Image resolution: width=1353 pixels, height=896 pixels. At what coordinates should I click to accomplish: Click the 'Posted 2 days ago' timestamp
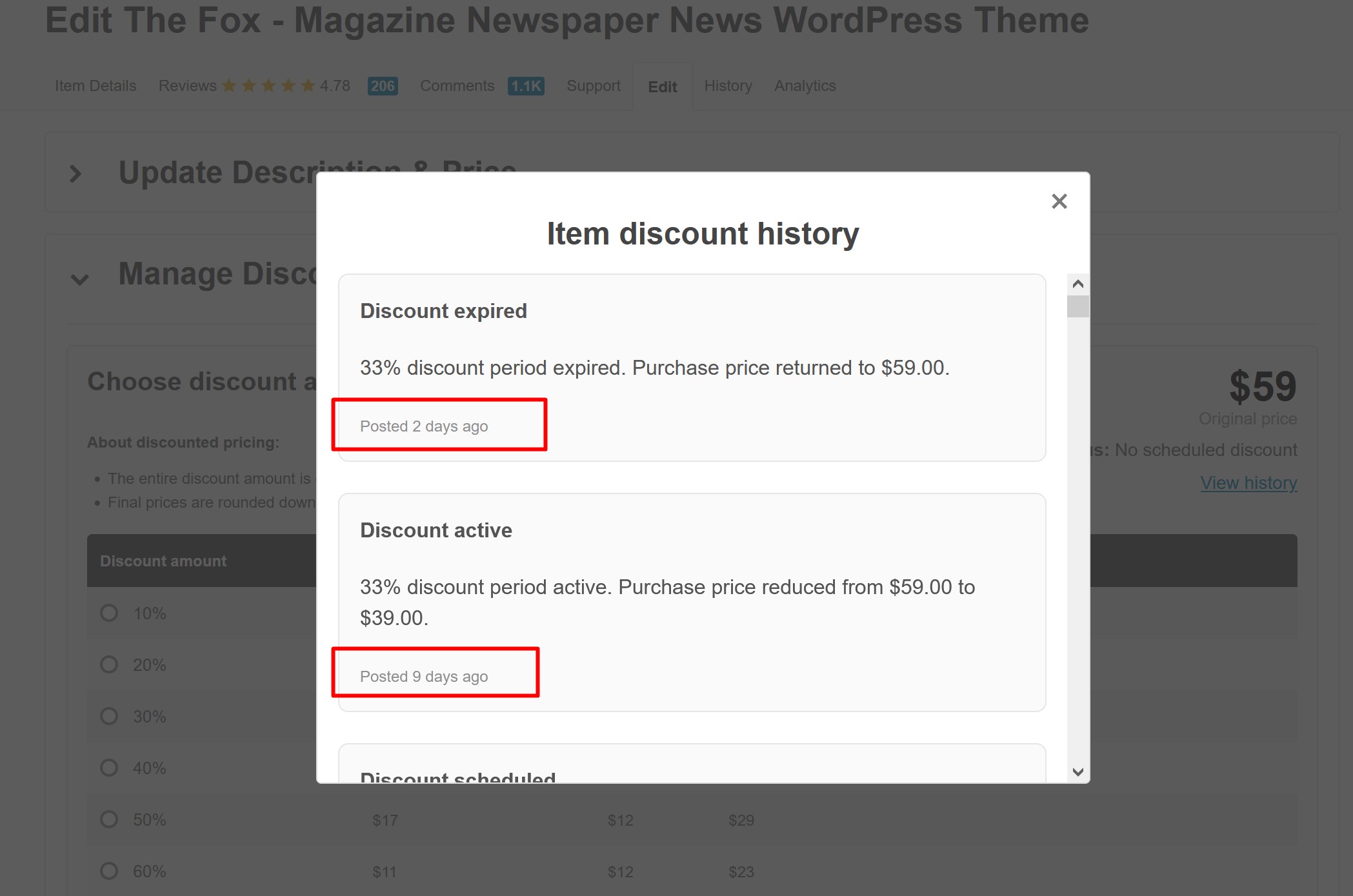(x=424, y=426)
